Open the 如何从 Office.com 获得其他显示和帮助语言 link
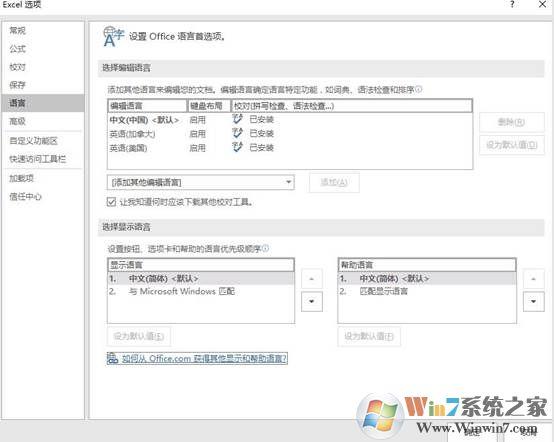Viewport: 554px width, 442px height. [x=205, y=359]
